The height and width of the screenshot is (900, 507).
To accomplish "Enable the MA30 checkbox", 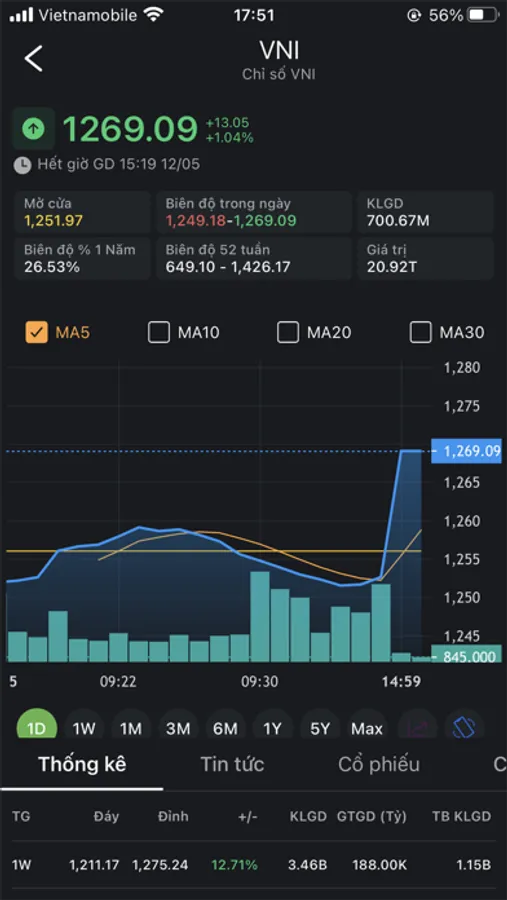I will [421, 332].
